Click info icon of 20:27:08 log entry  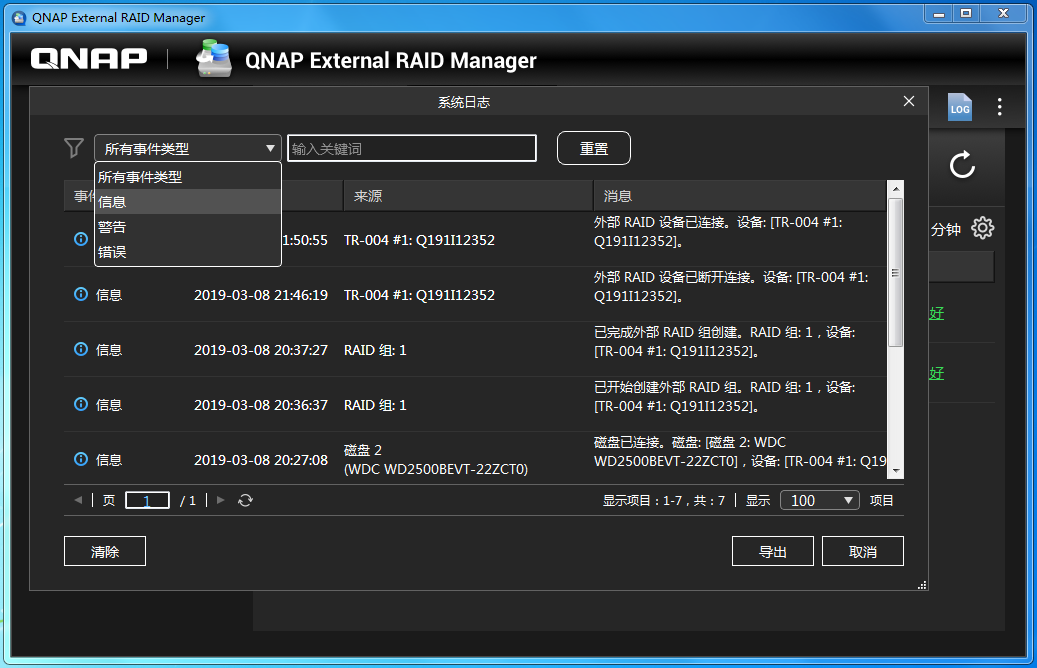coord(81,459)
